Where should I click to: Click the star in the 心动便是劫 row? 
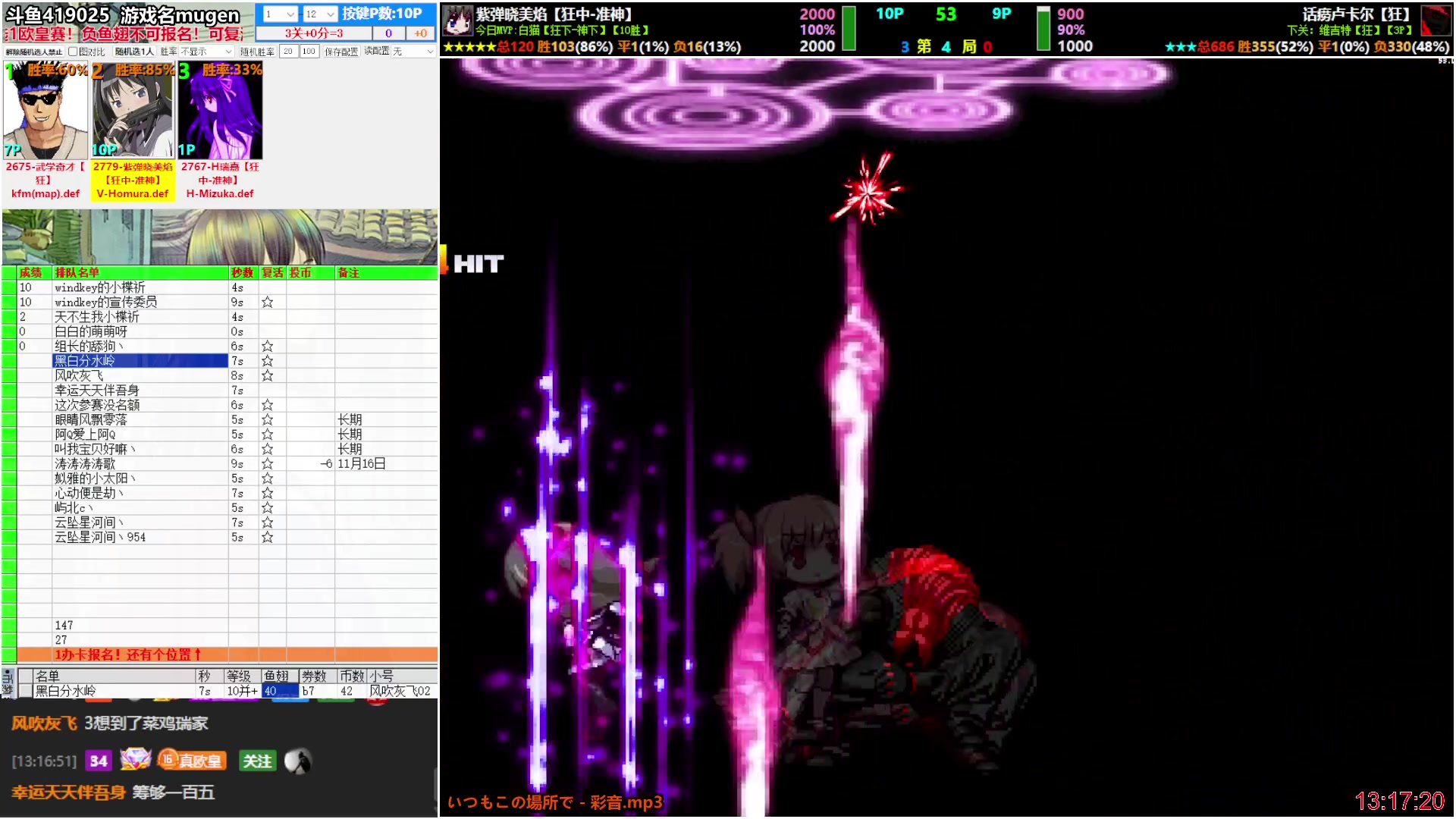[268, 494]
